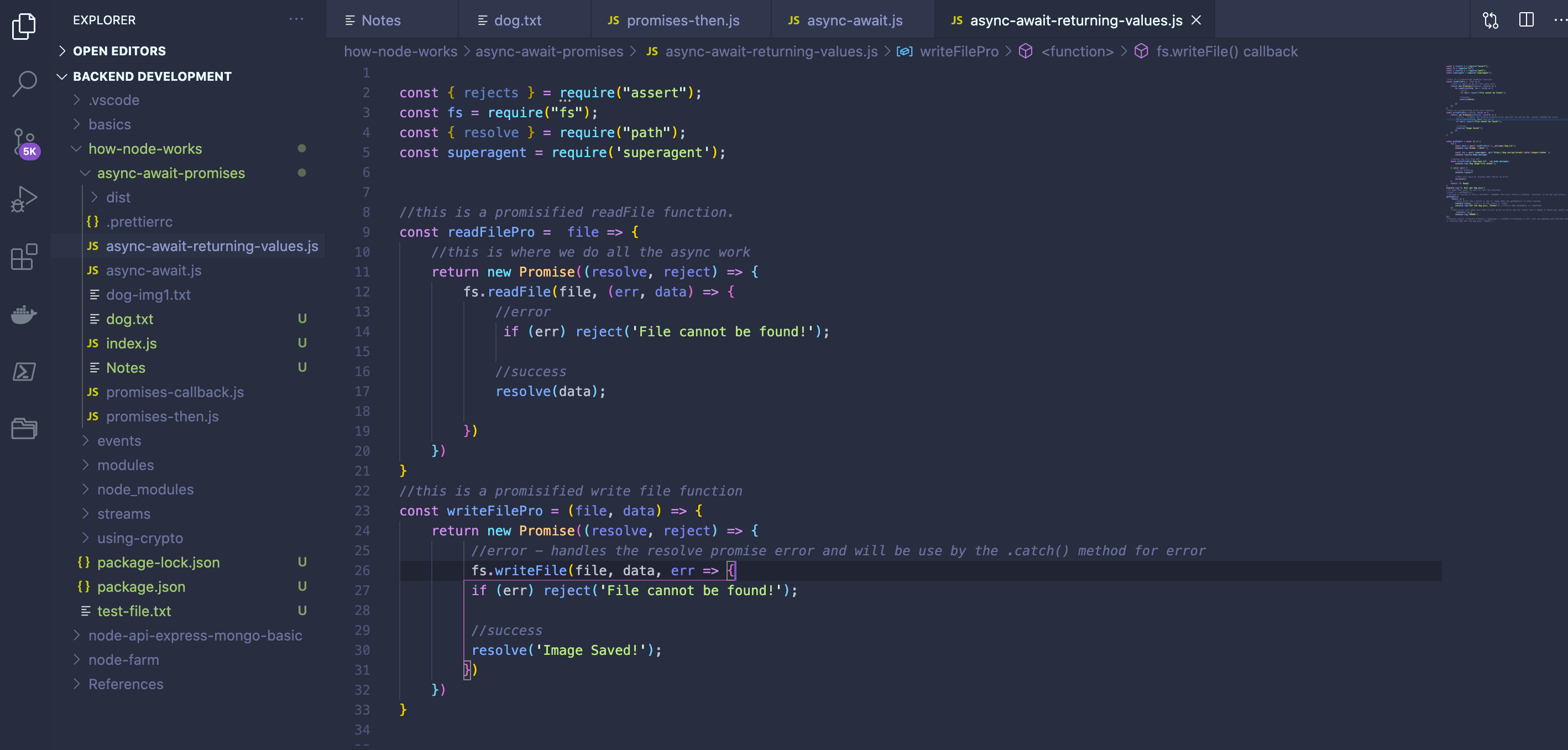This screenshot has width=1568, height=750.
Task: Open the Extensions panel
Action: 24,258
